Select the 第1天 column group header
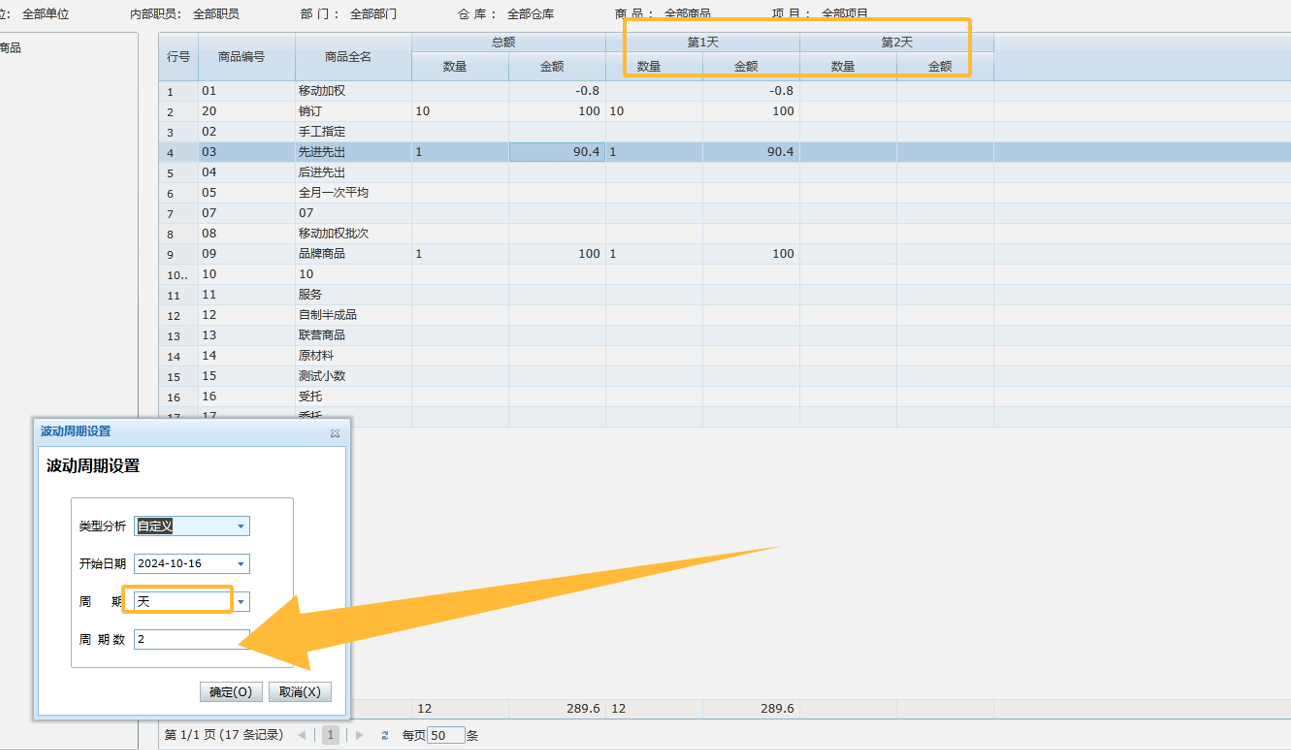The width and height of the screenshot is (1291, 750). (x=702, y=43)
